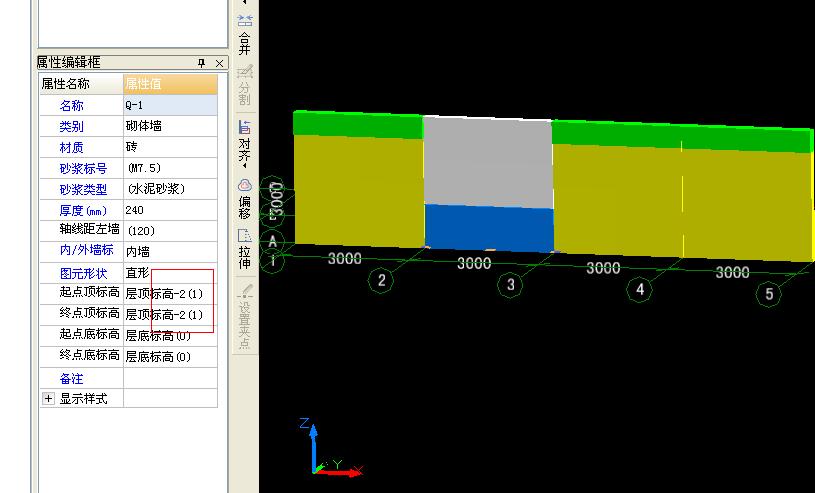This screenshot has width=815, height=493.
Task: Click the 厚度(mm) property label
Action: 83,210
